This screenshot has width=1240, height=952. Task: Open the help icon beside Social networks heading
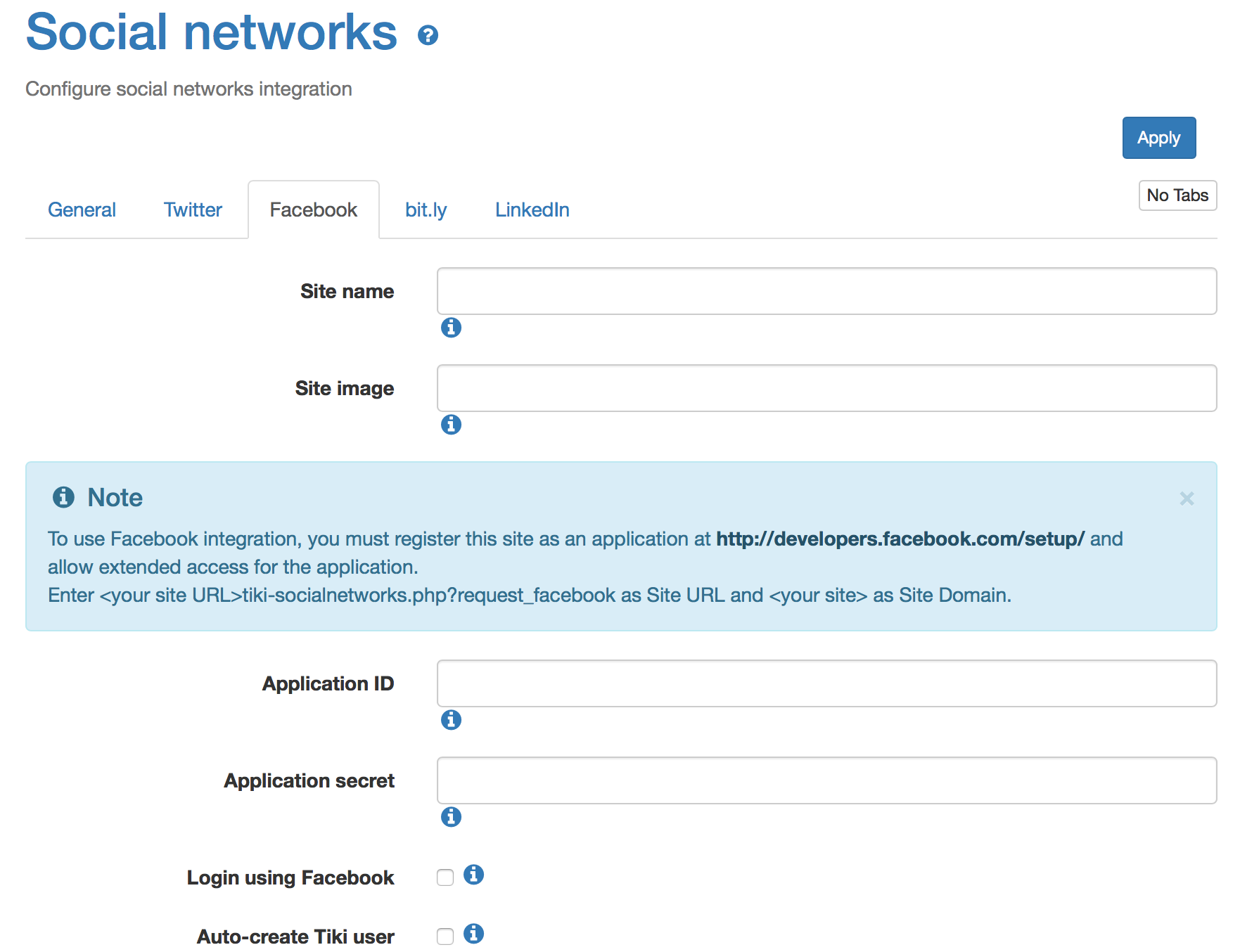click(428, 35)
